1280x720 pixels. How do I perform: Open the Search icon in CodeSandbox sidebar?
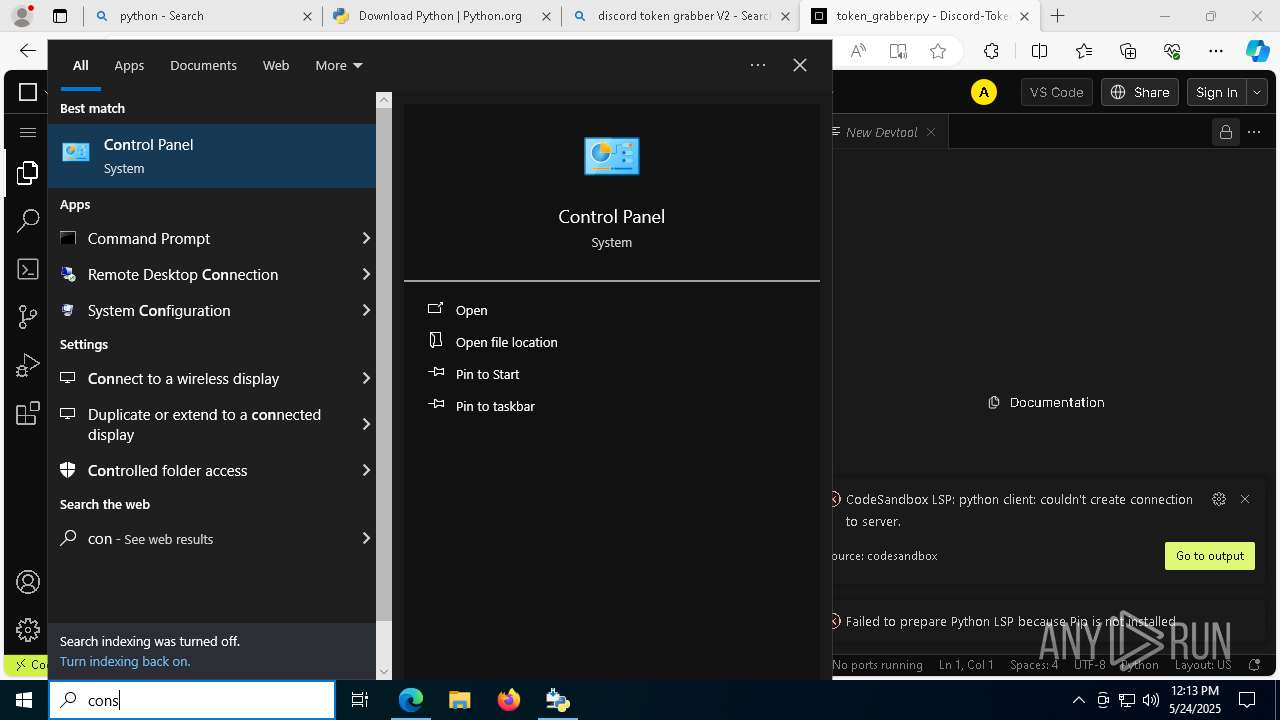[x=27, y=221]
